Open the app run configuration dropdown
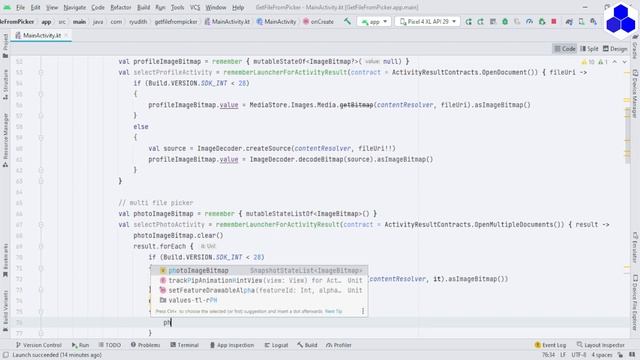This screenshot has height=360, width=640. point(374,22)
